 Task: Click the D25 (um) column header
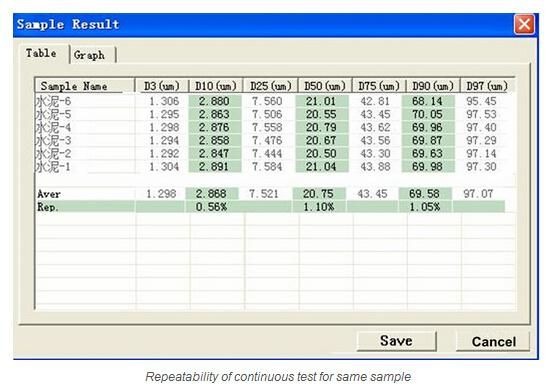tap(271, 86)
